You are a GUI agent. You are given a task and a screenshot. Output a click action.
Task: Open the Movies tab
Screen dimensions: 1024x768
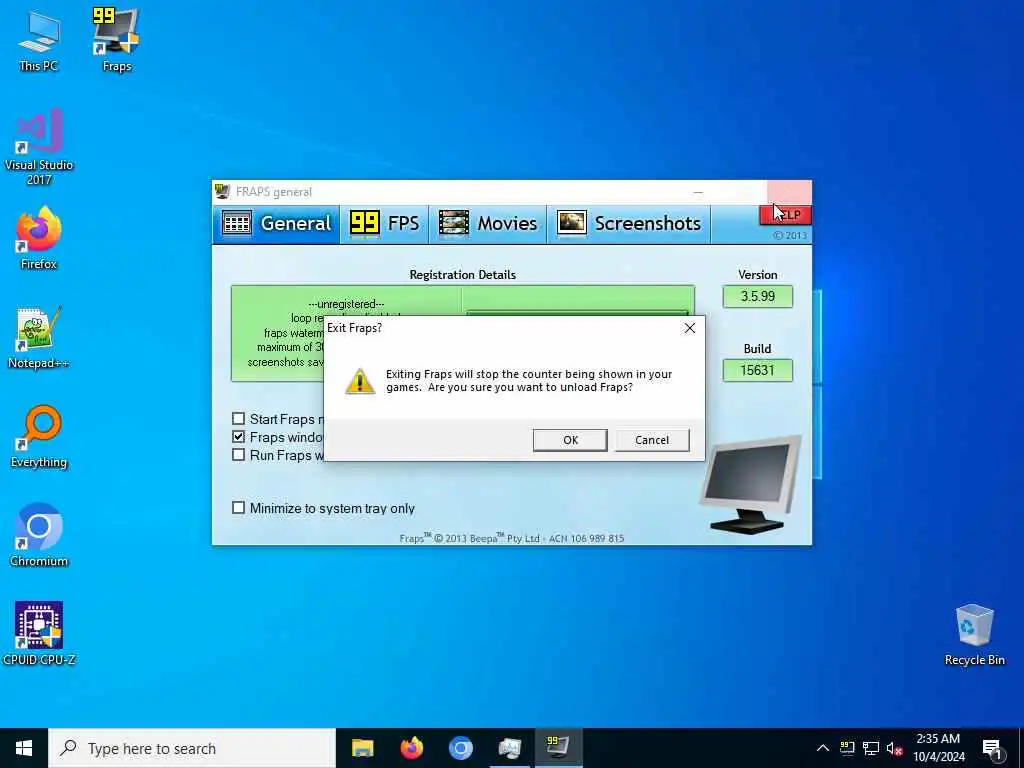(x=487, y=223)
